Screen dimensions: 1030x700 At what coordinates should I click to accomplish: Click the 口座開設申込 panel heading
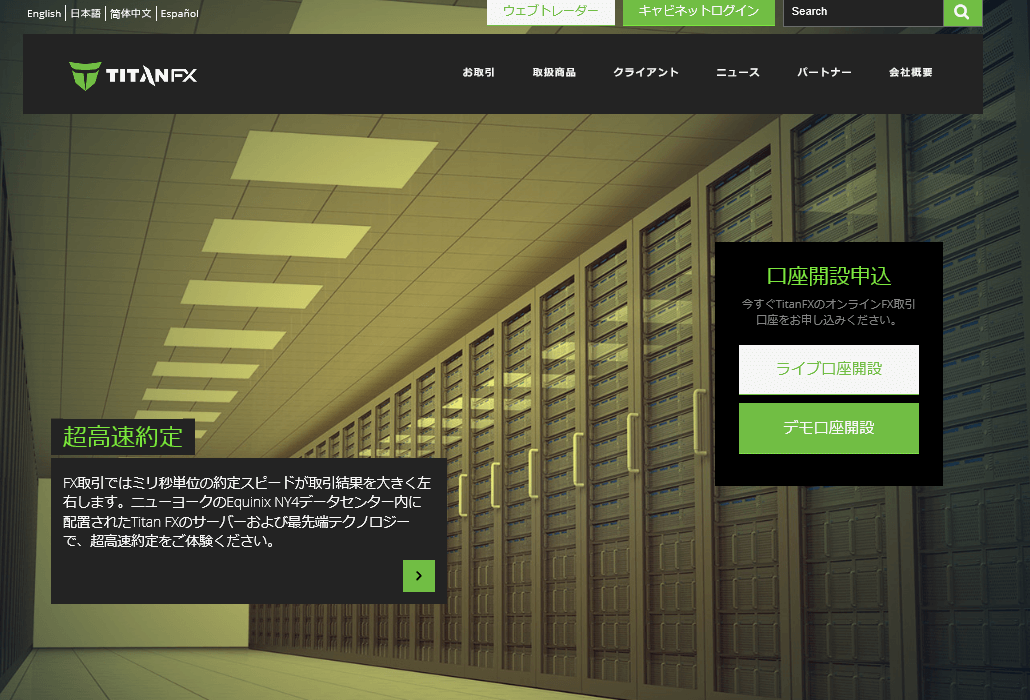828,276
